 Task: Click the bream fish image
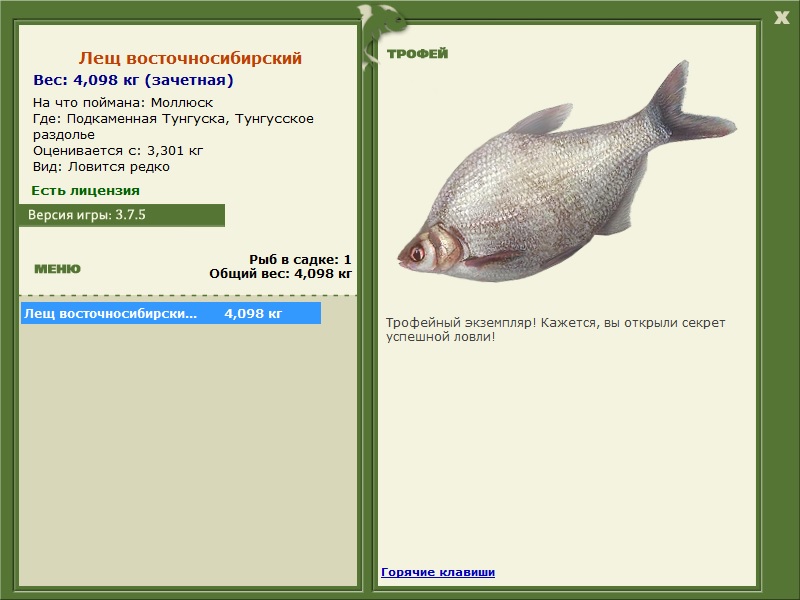[566, 173]
